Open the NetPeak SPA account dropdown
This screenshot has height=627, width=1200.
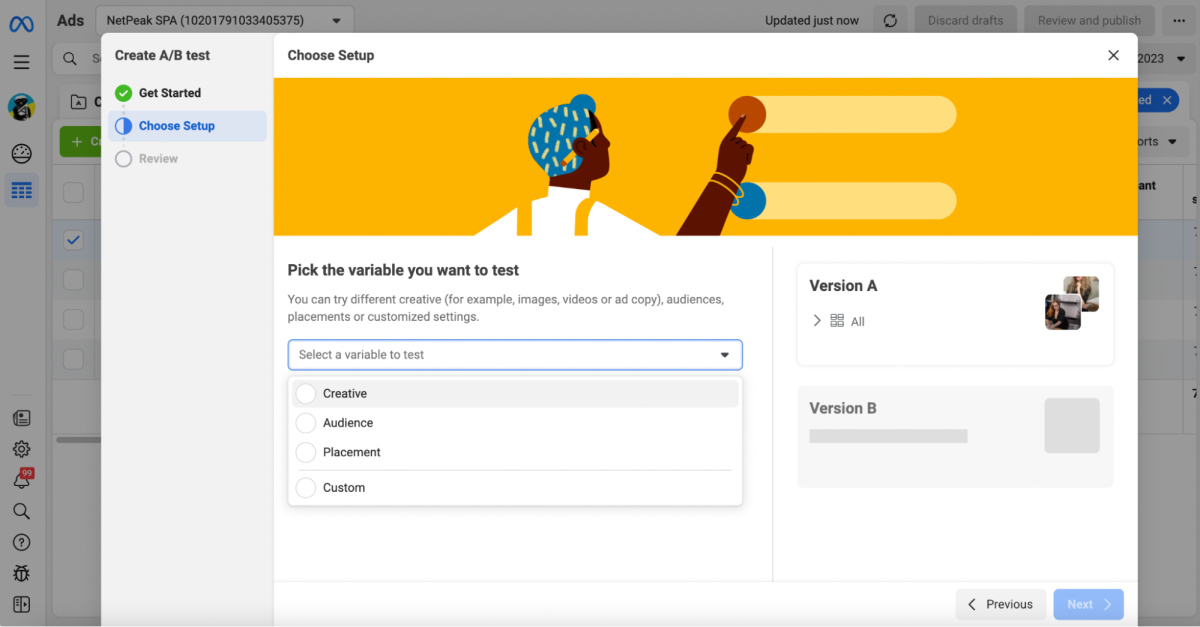(225, 20)
